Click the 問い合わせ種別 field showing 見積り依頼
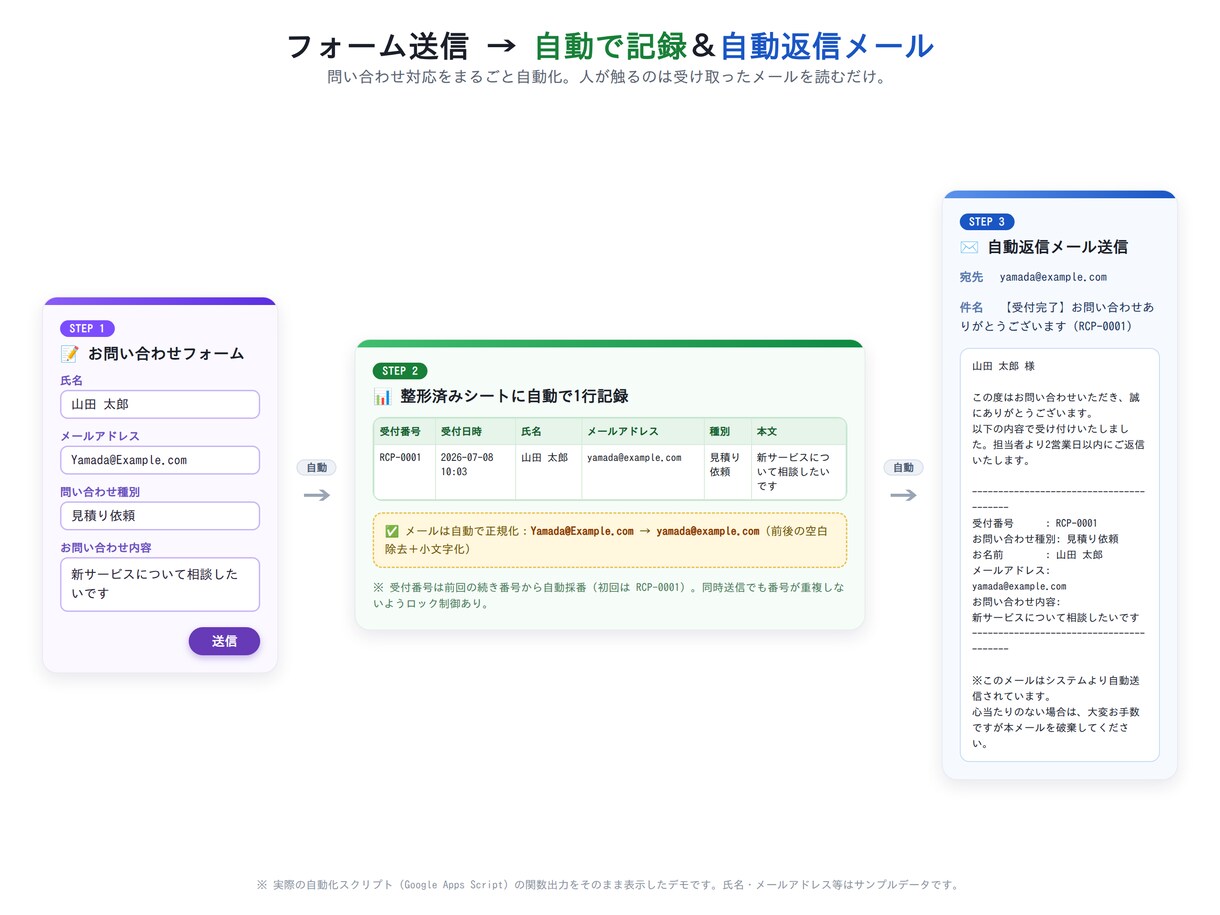The image size is (1220, 915). [x=160, y=516]
